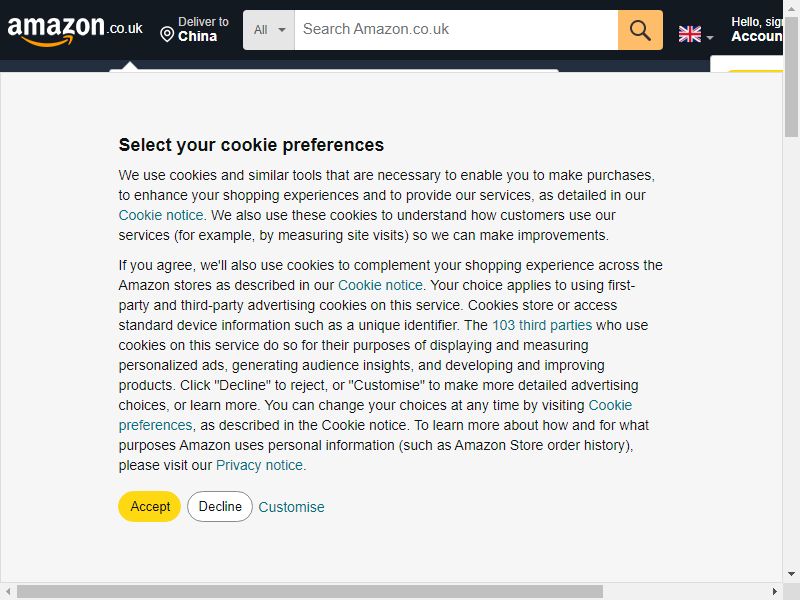The width and height of the screenshot is (800, 600).
Task: Open the All search category dropdown
Action: (269, 30)
